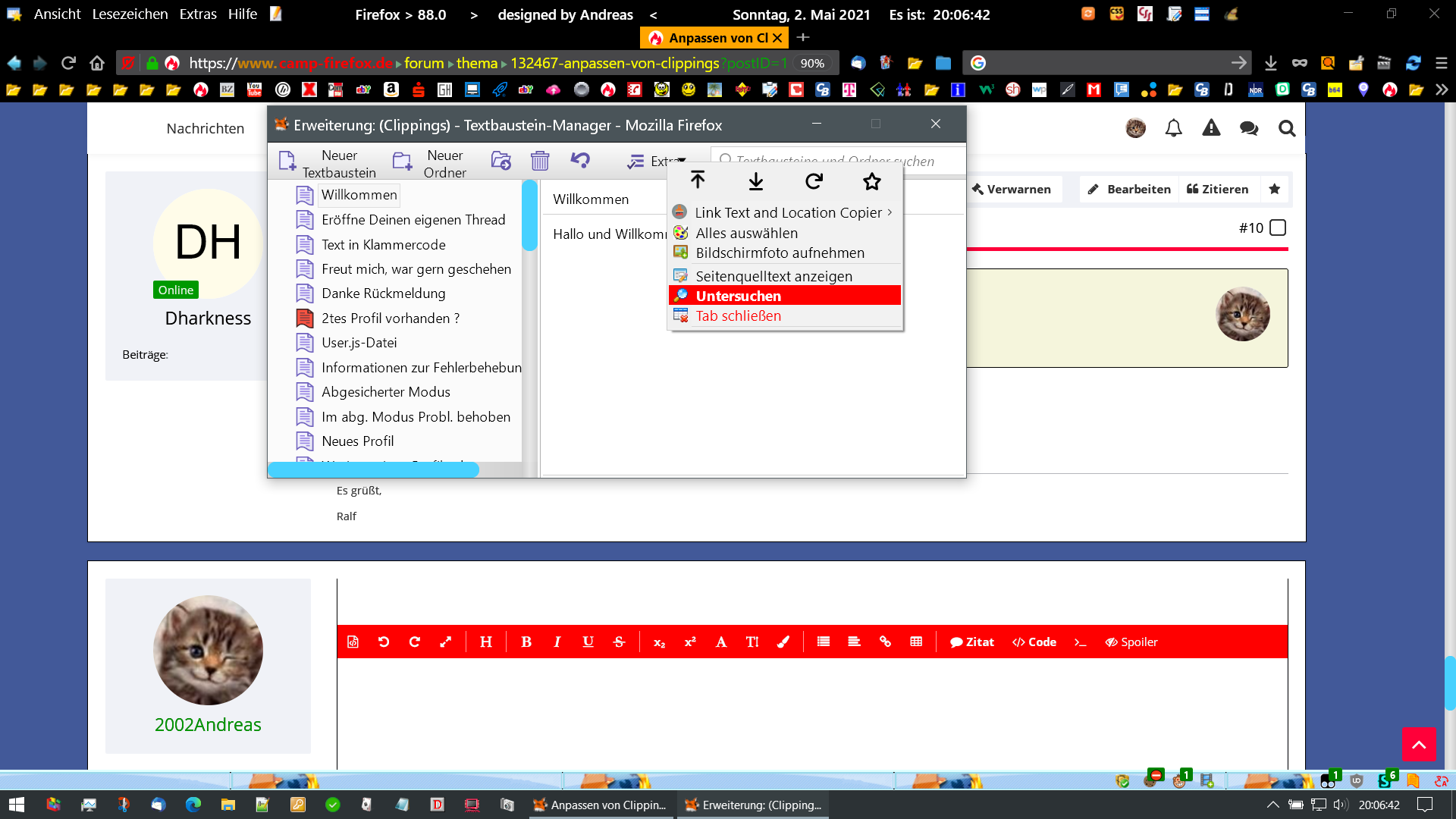Image resolution: width=1456 pixels, height=819 pixels.
Task: Click the Zitieren button
Action: coord(1218,189)
